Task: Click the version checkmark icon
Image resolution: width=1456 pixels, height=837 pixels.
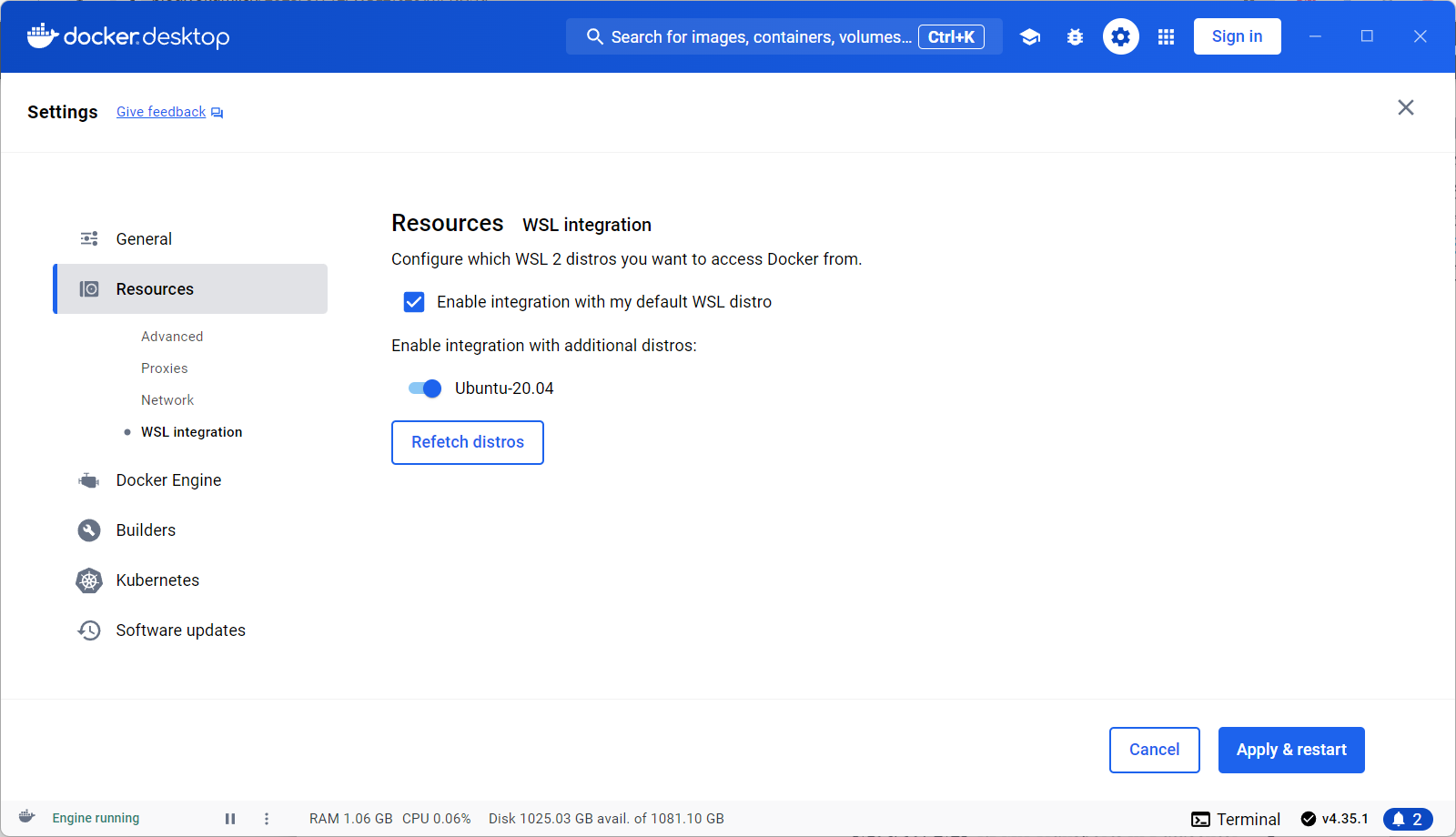Action: 1309,819
